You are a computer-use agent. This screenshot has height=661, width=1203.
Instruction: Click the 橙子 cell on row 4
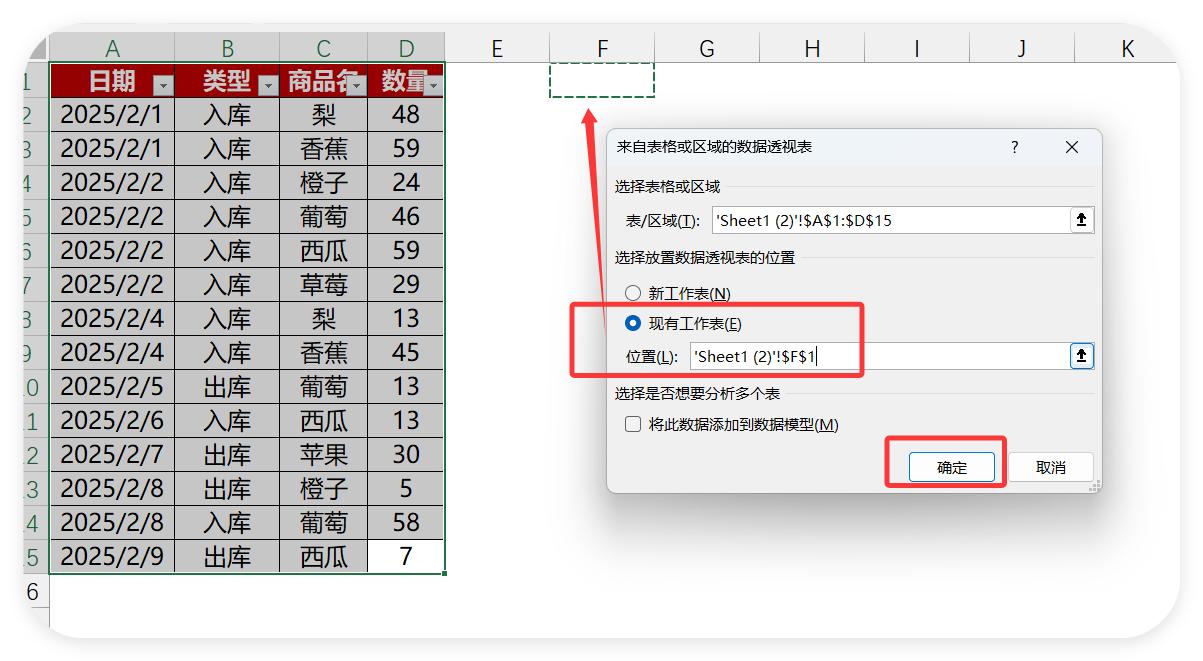(324, 182)
